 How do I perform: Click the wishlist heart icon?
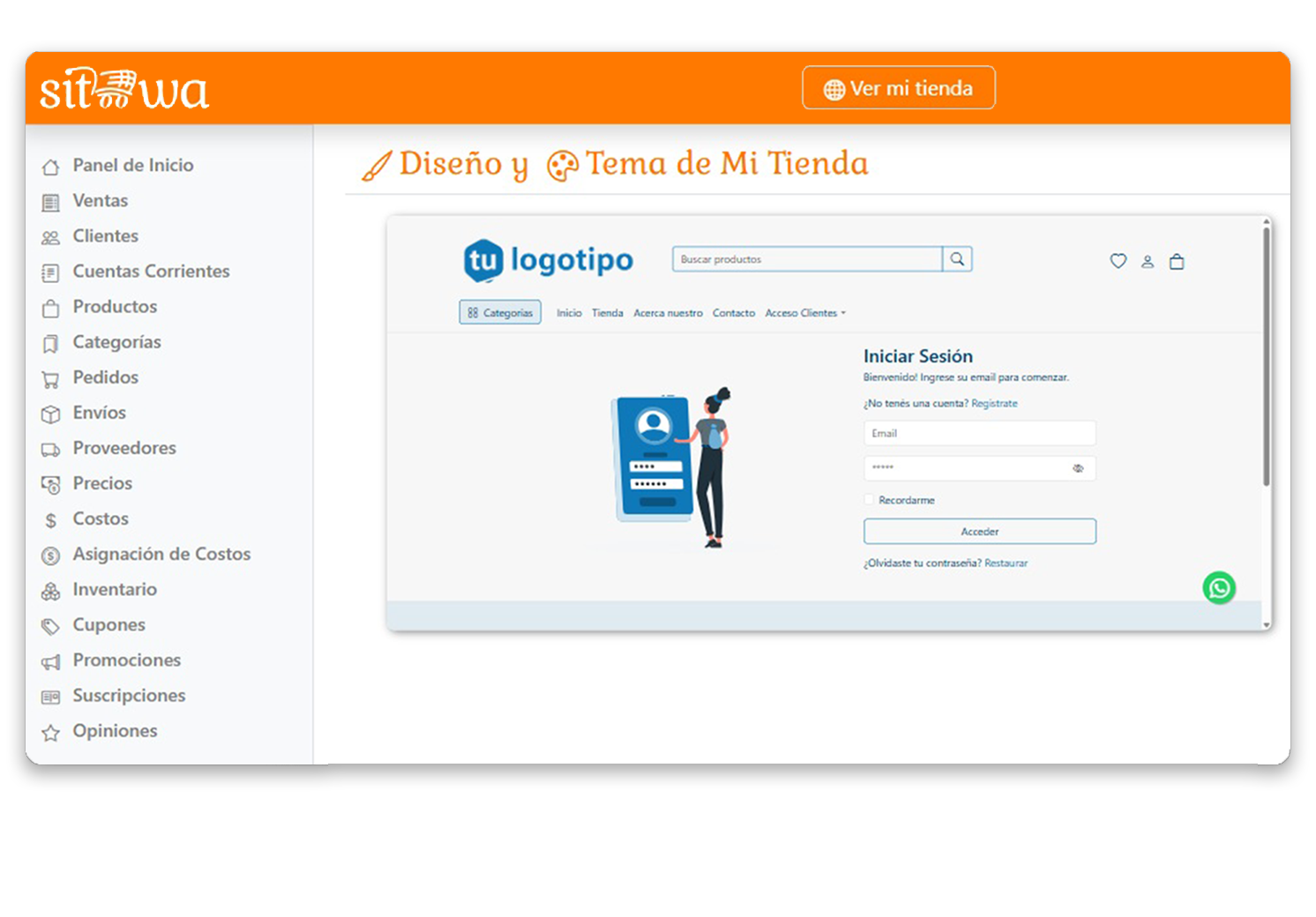tap(1118, 261)
